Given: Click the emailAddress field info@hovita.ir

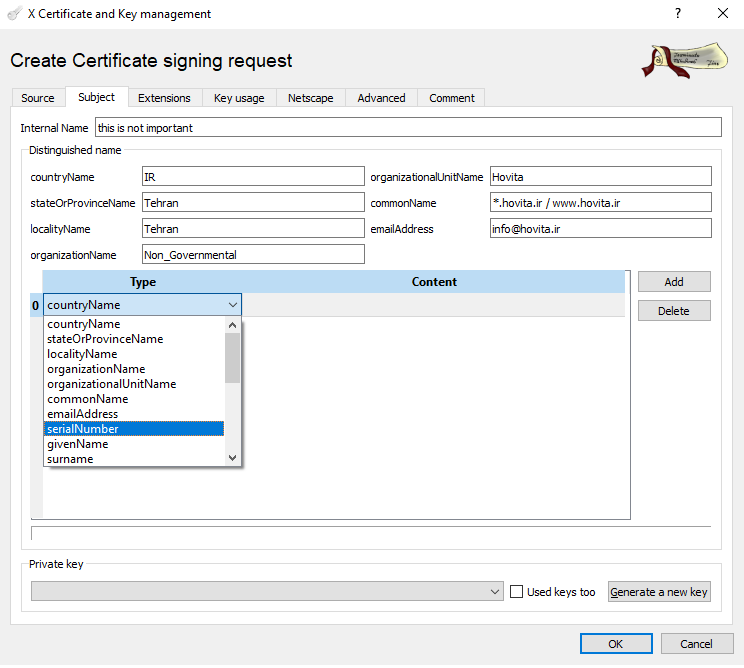Looking at the screenshot, I should pyautogui.click(x=601, y=229).
